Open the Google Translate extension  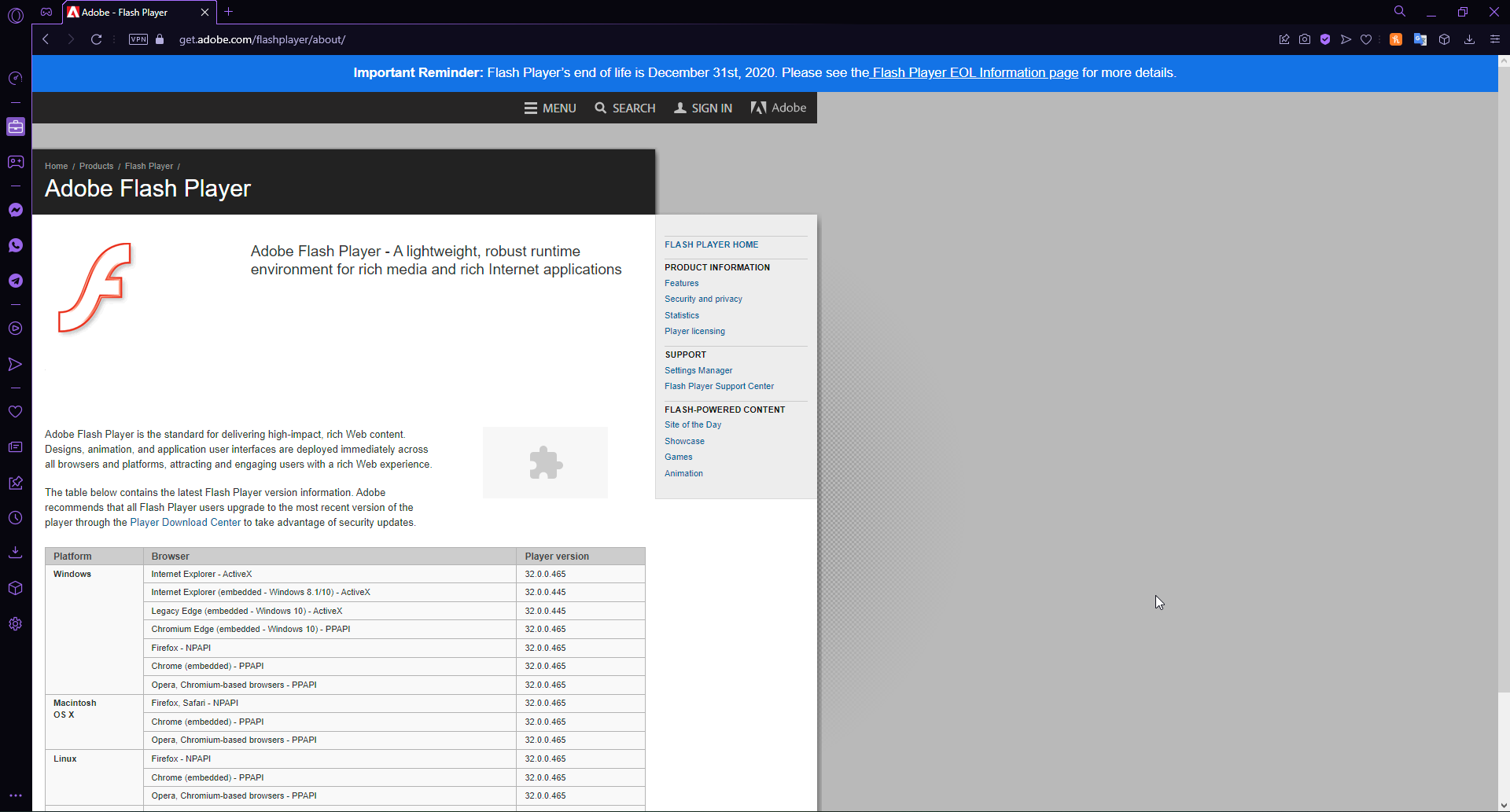1420,39
